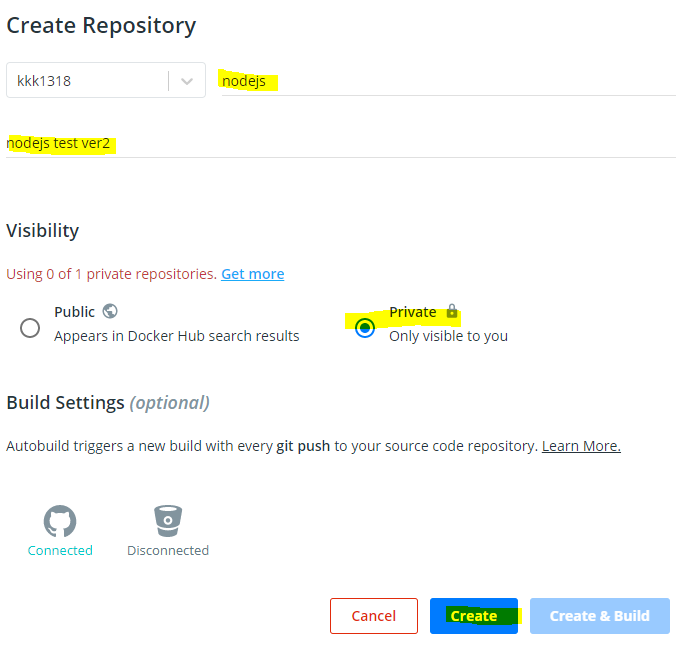Click the Public option label
This screenshot has width=699, height=648.
[x=74, y=312]
